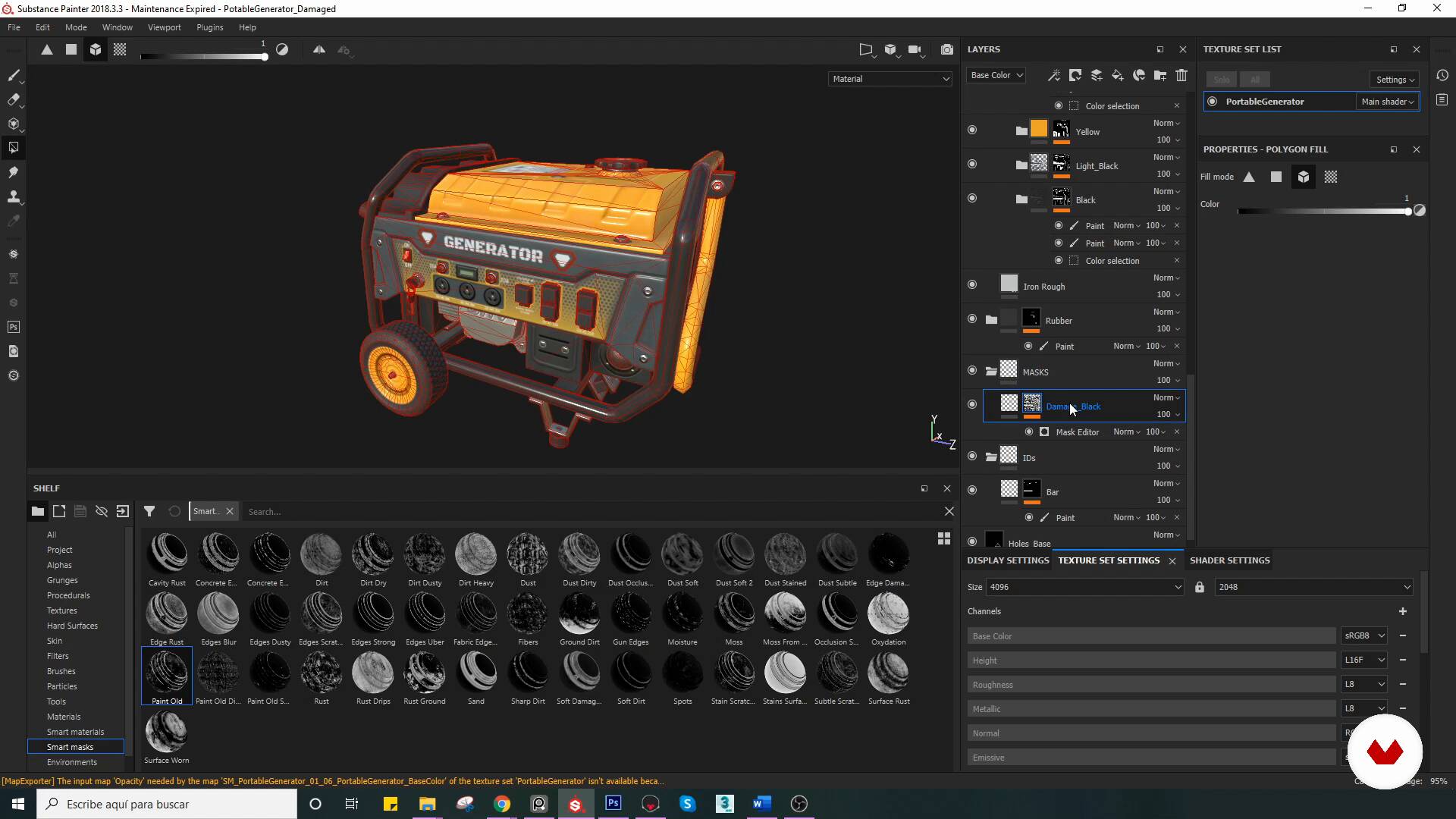1456x819 pixels.
Task: Adjust the top toolbar grayscale slider
Action: click(203, 57)
